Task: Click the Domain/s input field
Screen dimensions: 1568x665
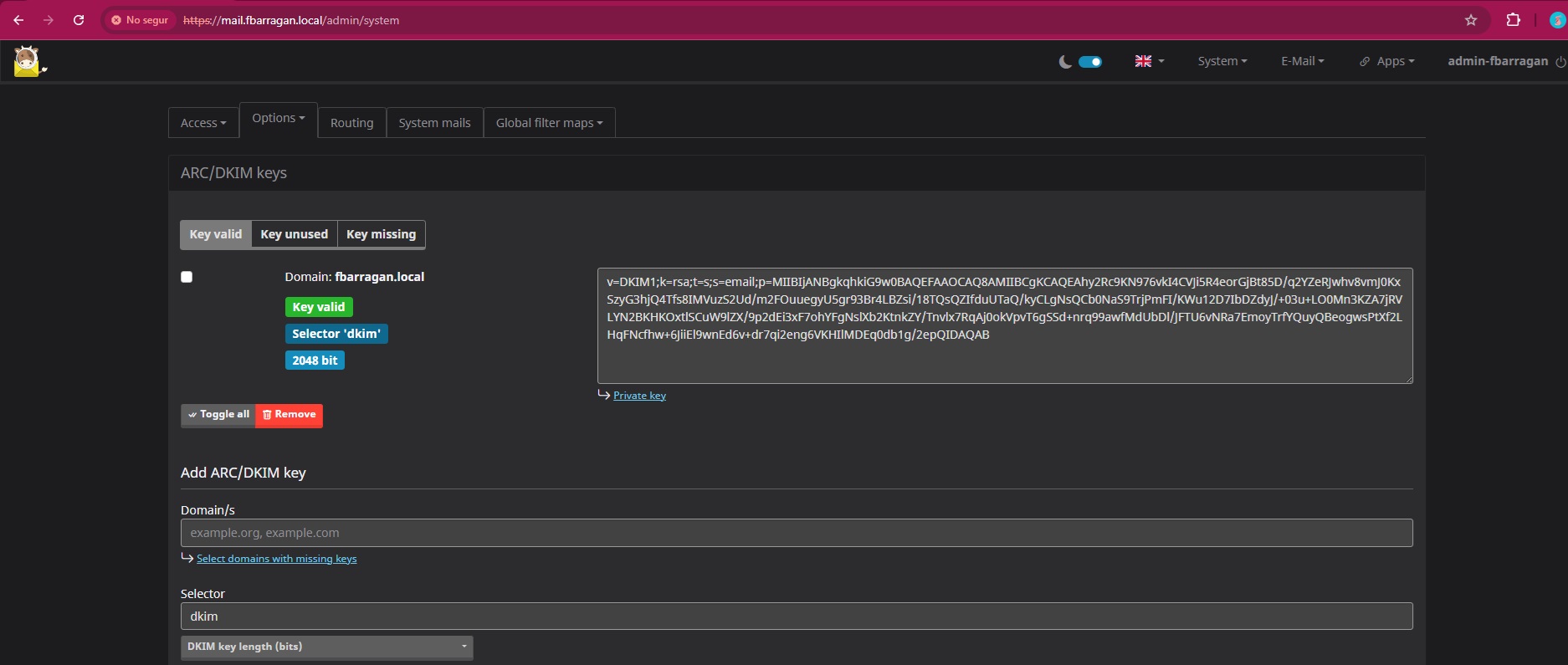Action: 797,533
